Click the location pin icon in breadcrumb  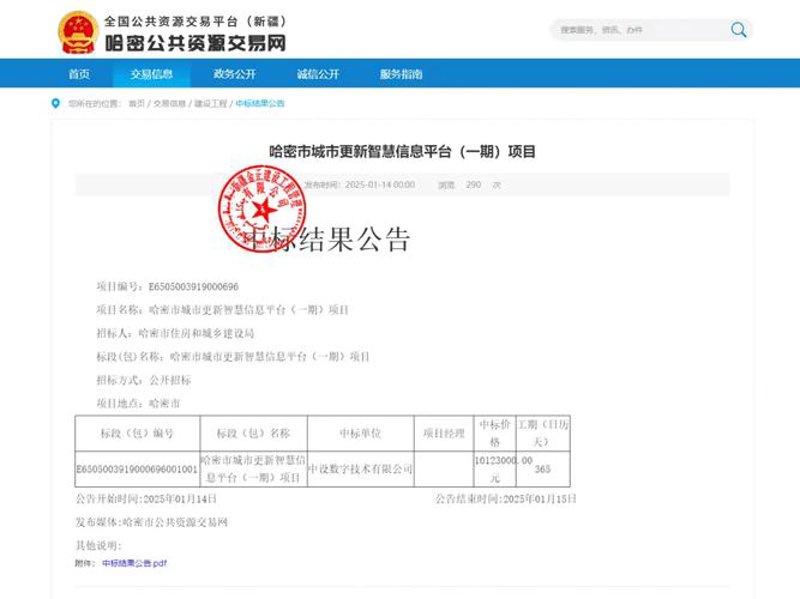point(56,104)
